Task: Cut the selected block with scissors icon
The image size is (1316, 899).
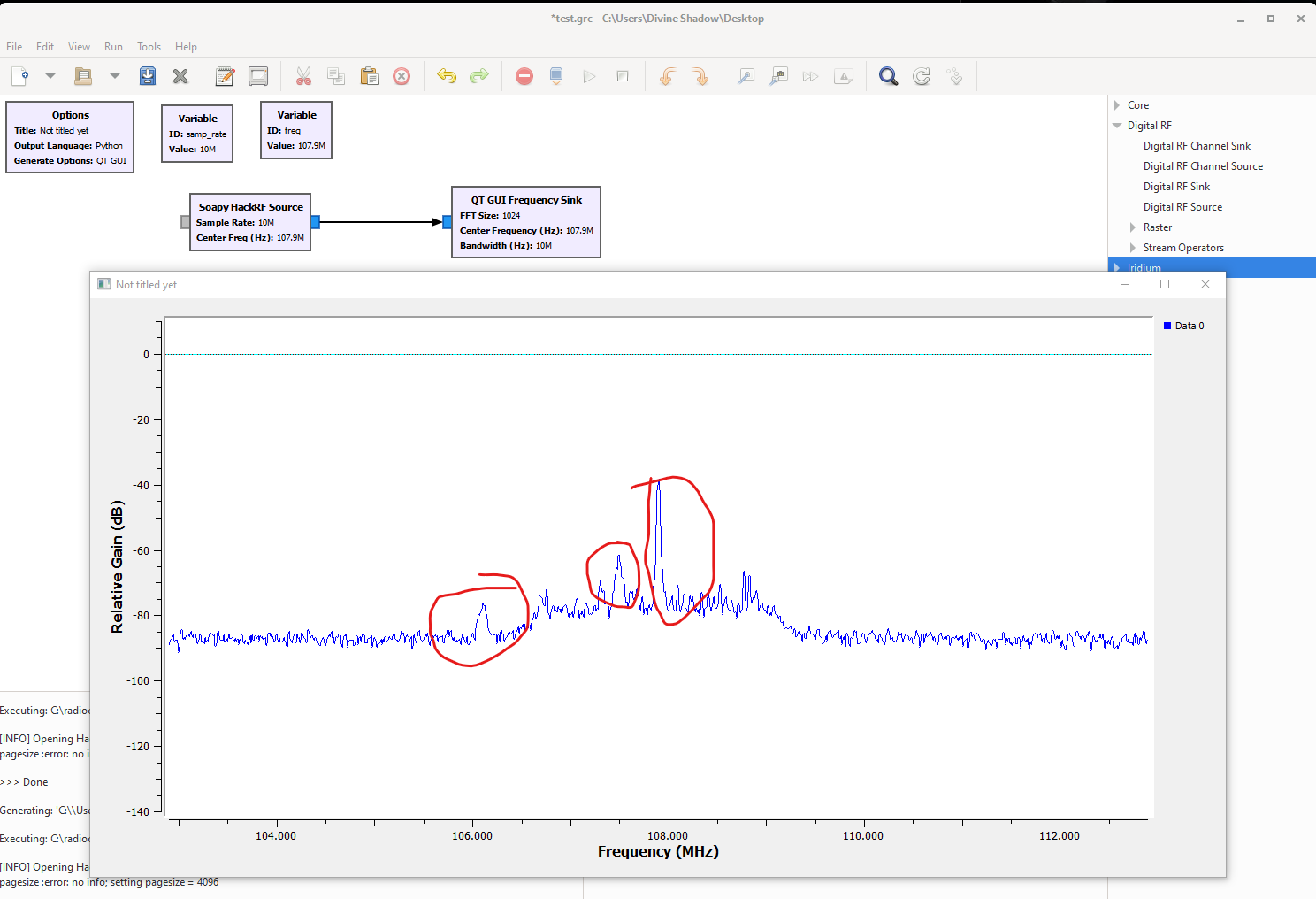Action: click(x=303, y=76)
